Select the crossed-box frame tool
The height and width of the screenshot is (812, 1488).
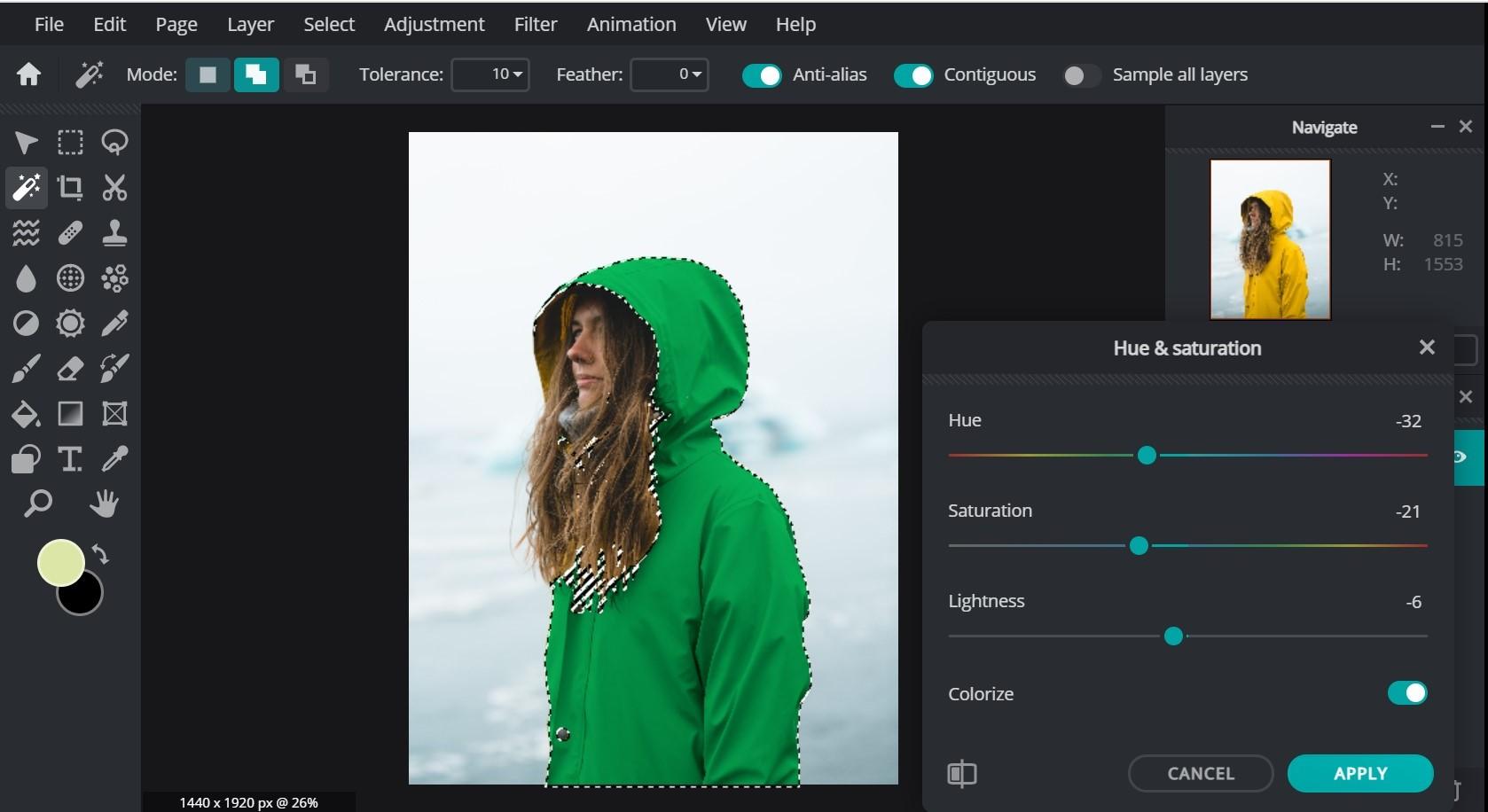114,414
